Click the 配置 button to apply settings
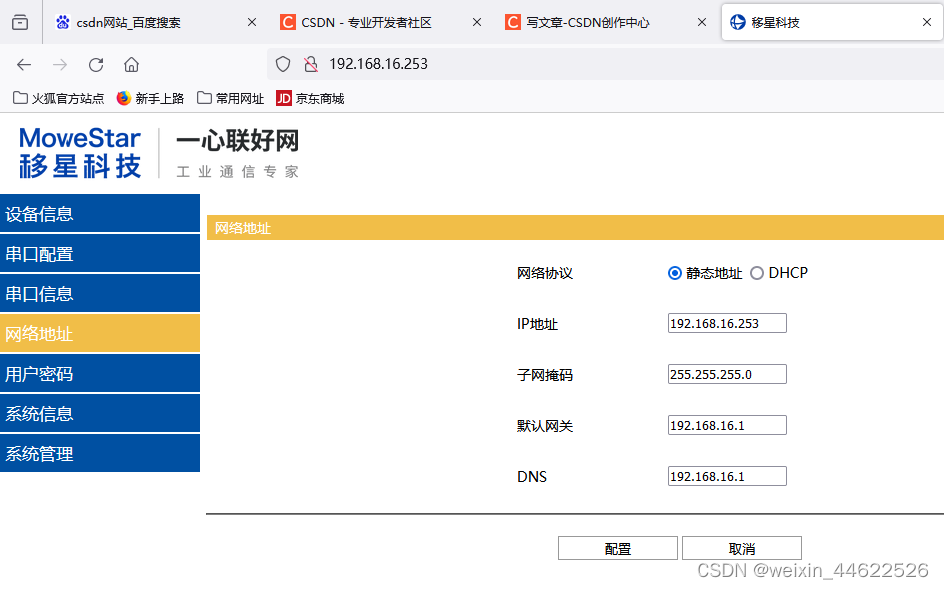This screenshot has height=589, width=944. point(617,547)
